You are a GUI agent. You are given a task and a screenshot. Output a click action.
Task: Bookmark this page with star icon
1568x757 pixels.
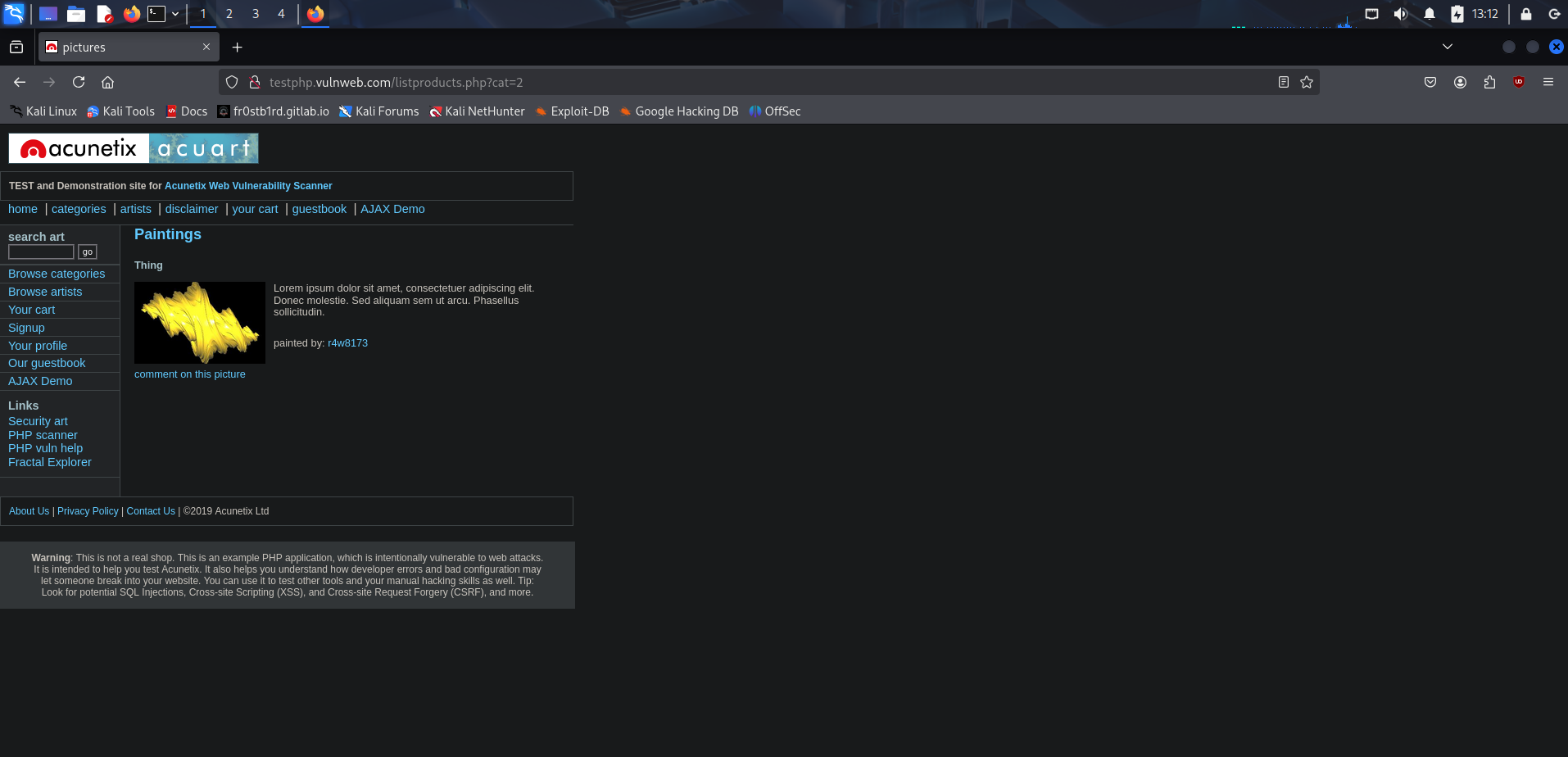(x=1307, y=82)
